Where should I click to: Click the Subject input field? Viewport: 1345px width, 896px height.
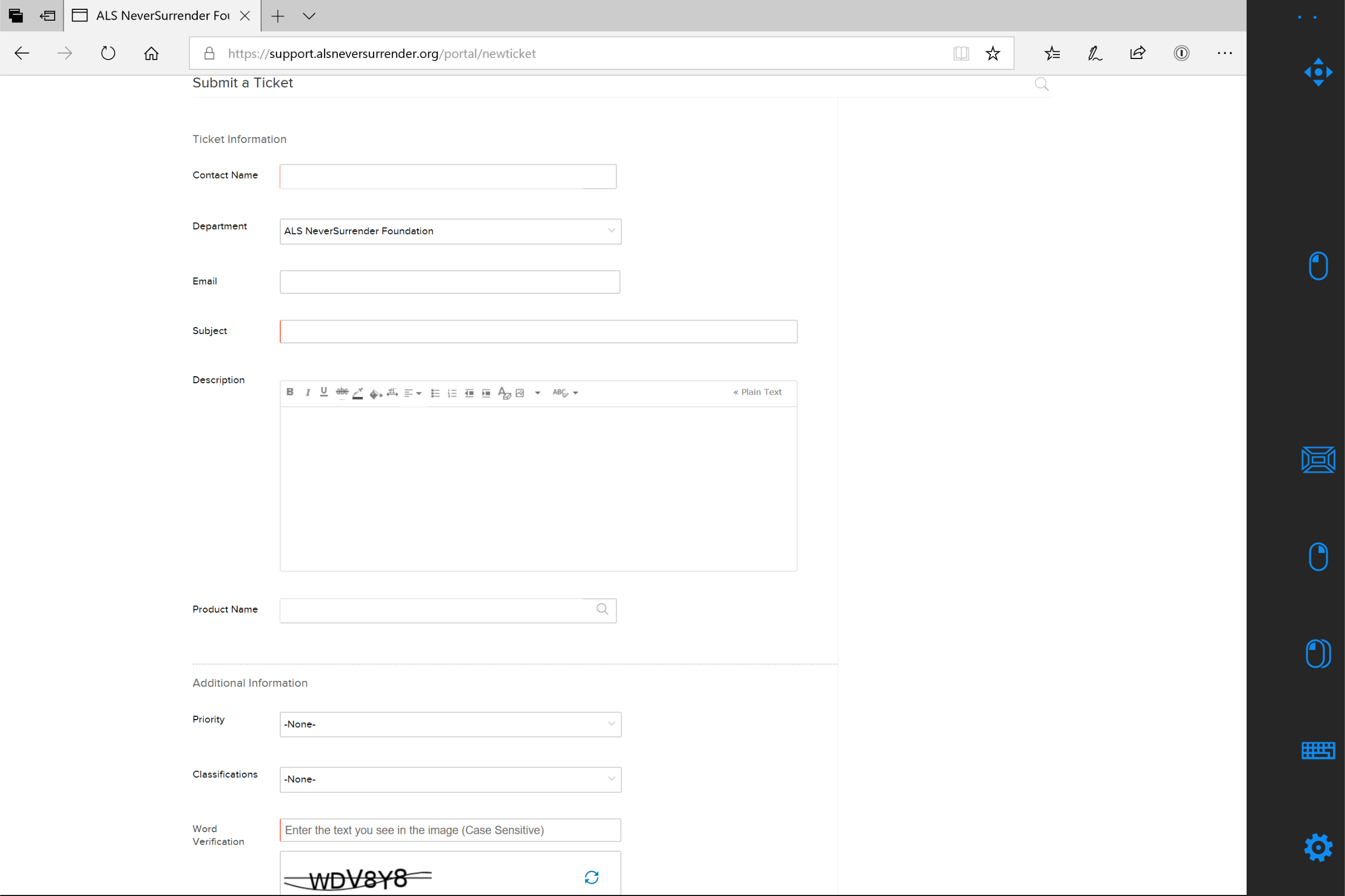[538, 331]
